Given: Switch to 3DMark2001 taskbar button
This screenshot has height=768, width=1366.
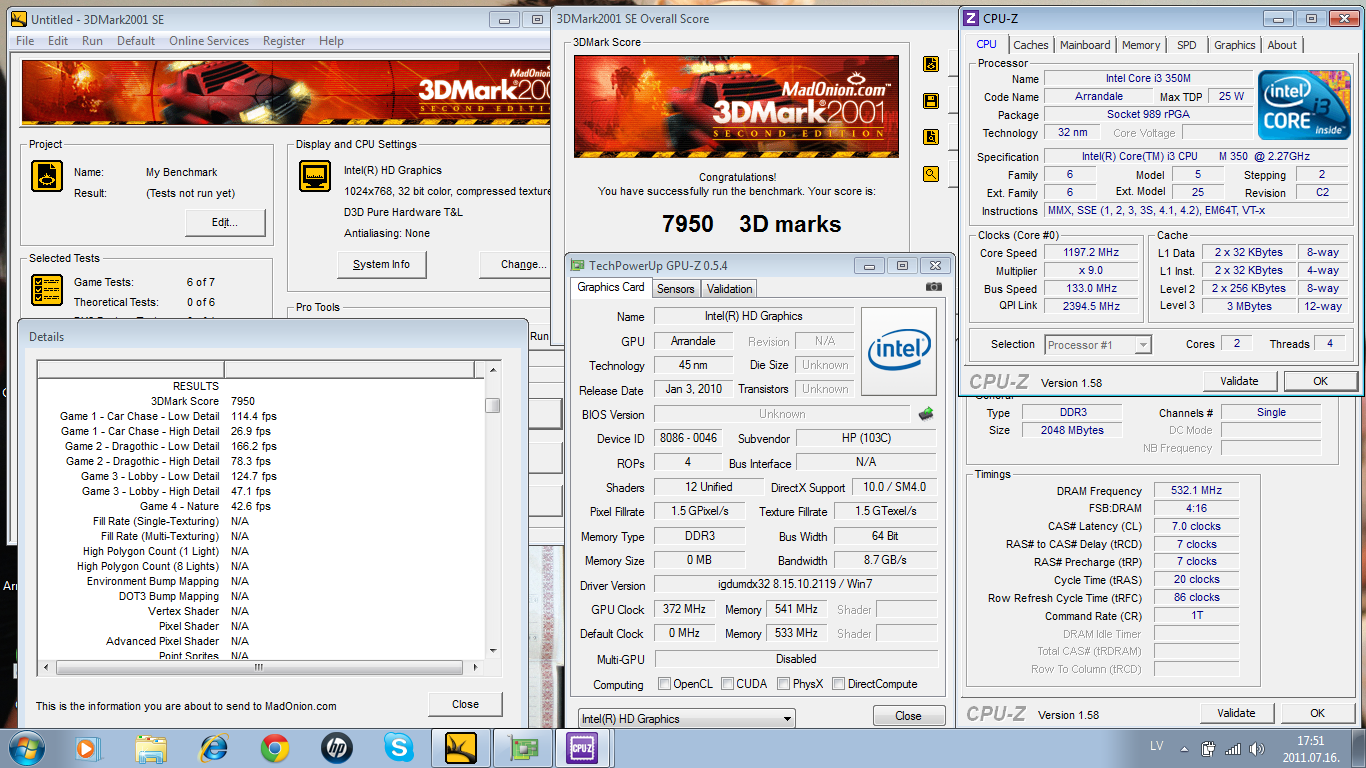Looking at the screenshot, I should (460, 747).
